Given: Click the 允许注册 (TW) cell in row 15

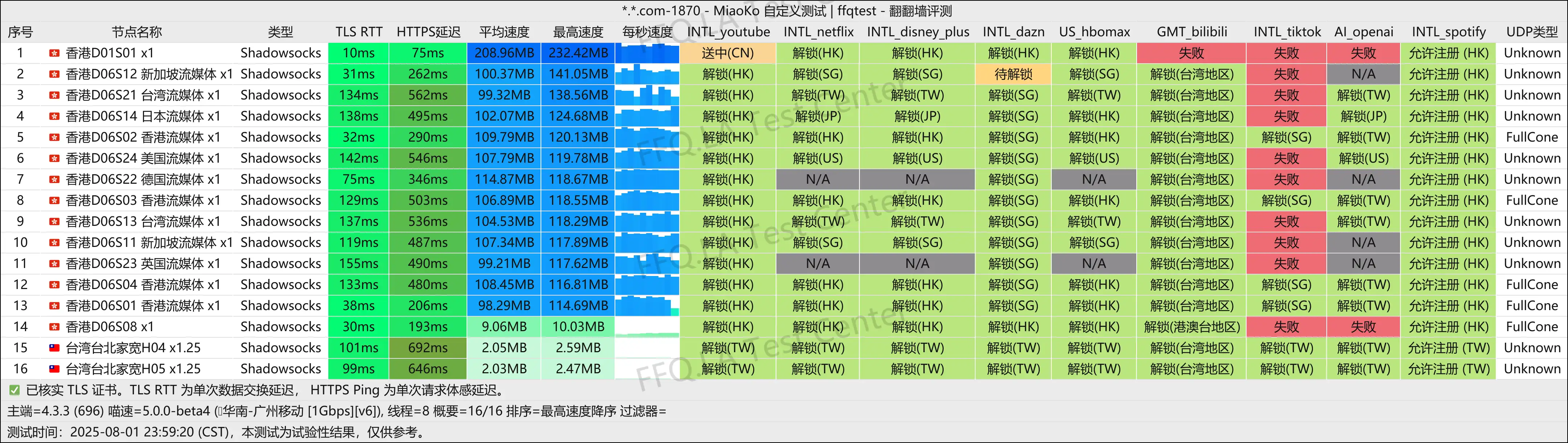Looking at the screenshot, I should [1449, 348].
